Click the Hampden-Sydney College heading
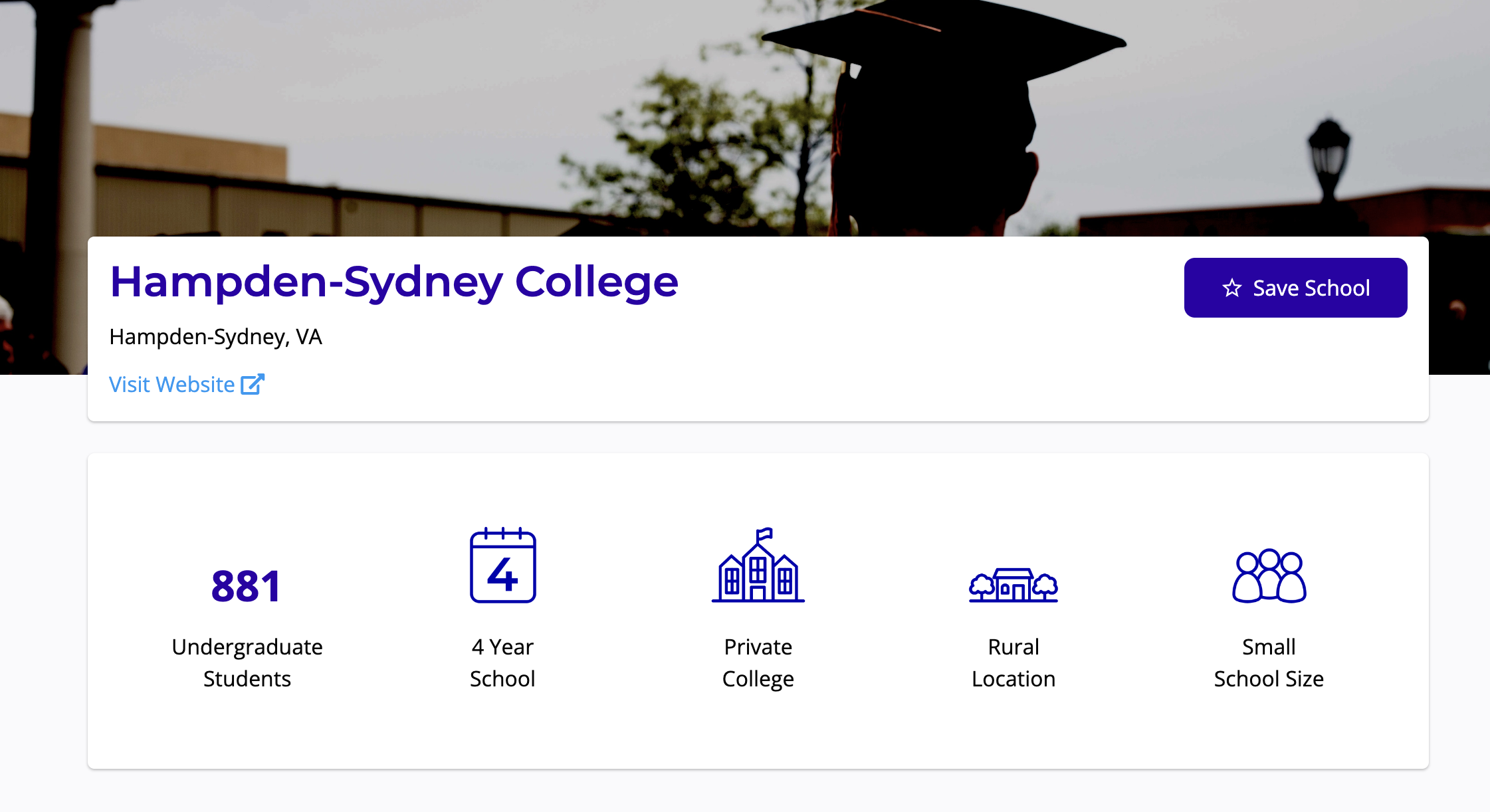 [x=393, y=282]
